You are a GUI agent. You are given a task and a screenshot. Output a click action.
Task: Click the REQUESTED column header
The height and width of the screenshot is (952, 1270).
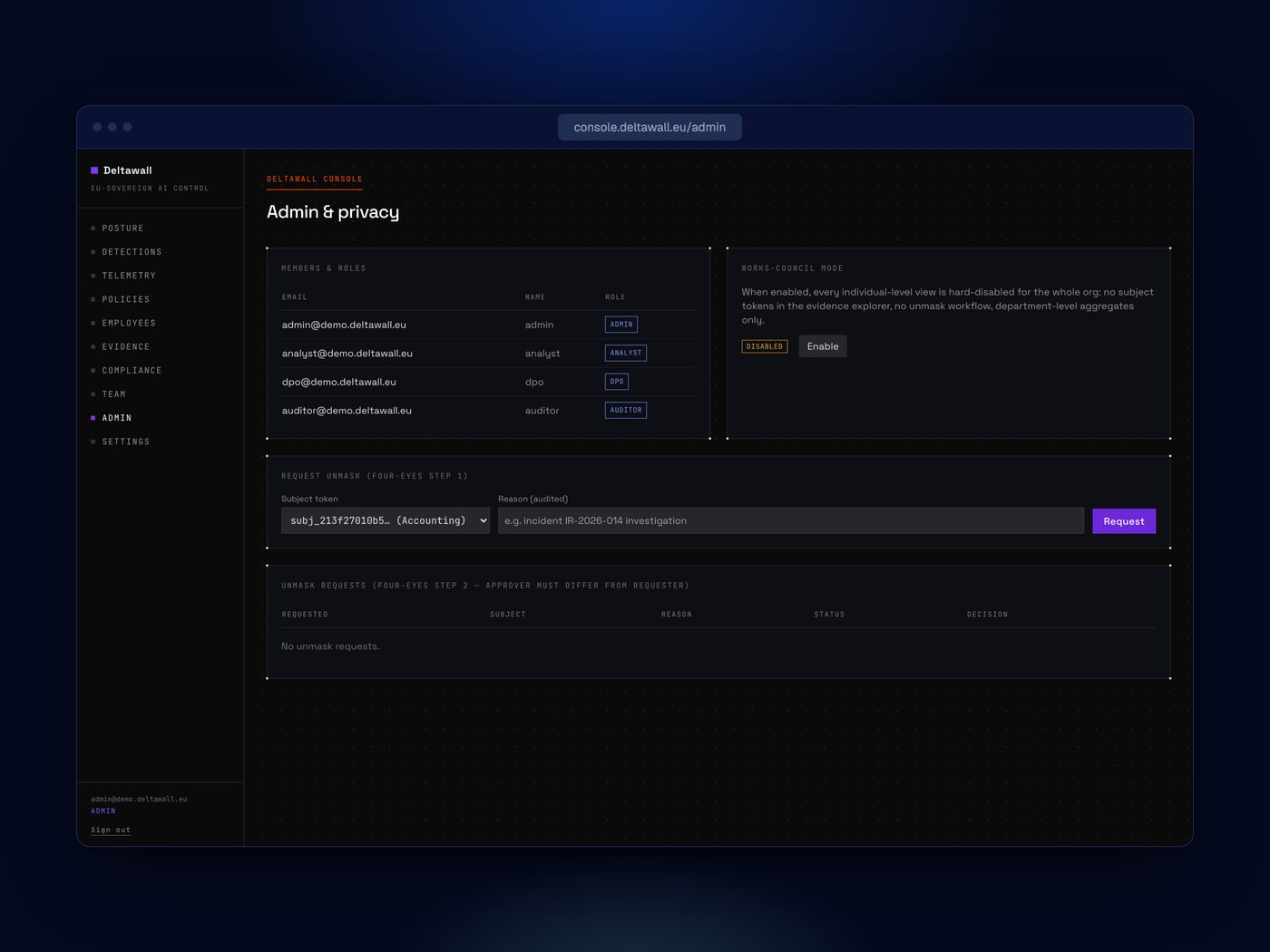pyautogui.click(x=305, y=615)
